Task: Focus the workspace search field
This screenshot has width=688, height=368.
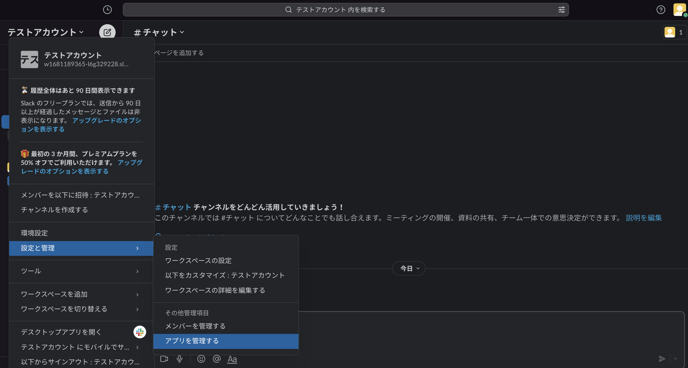Action: pos(346,10)
